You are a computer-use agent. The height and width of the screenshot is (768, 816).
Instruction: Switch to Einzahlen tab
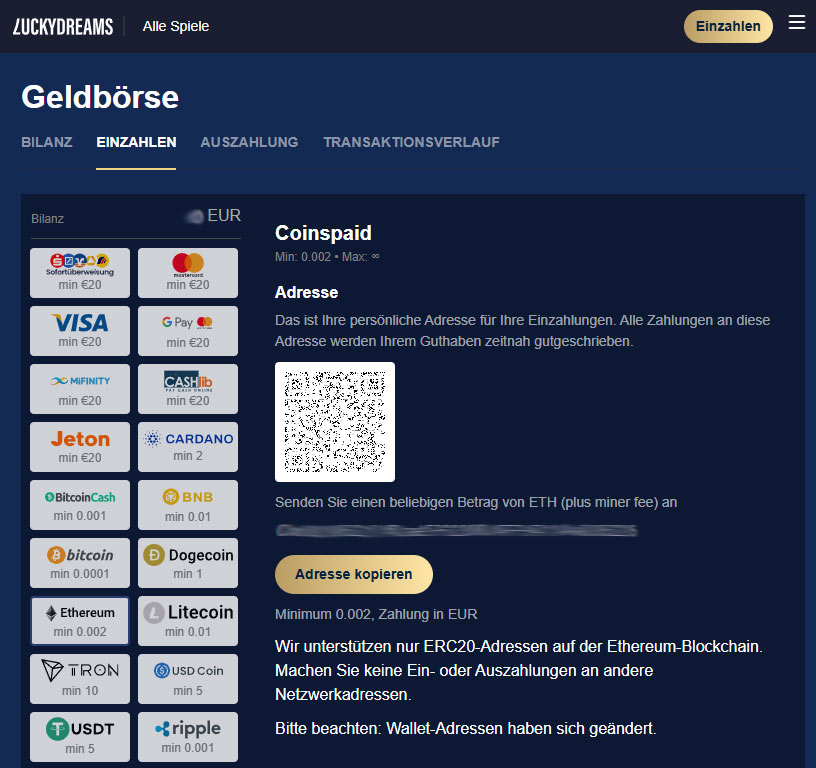[x=136, y=142]
